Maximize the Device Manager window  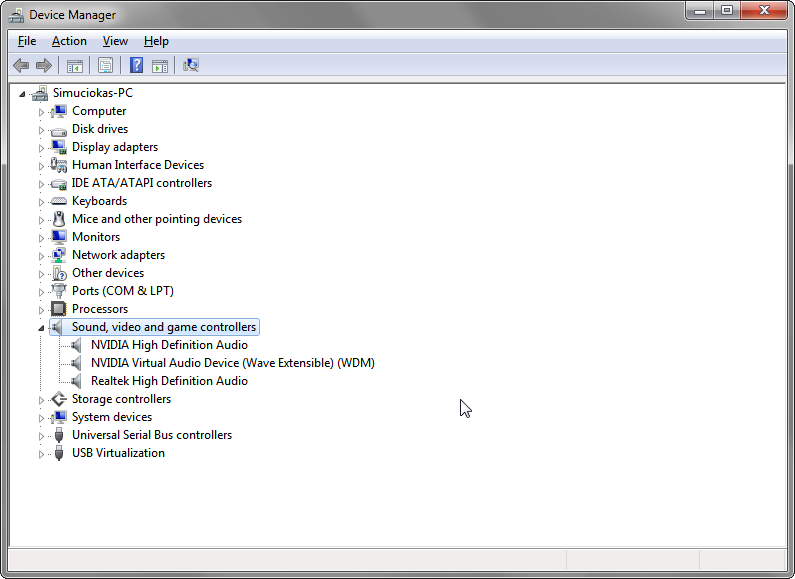point(727,11)
